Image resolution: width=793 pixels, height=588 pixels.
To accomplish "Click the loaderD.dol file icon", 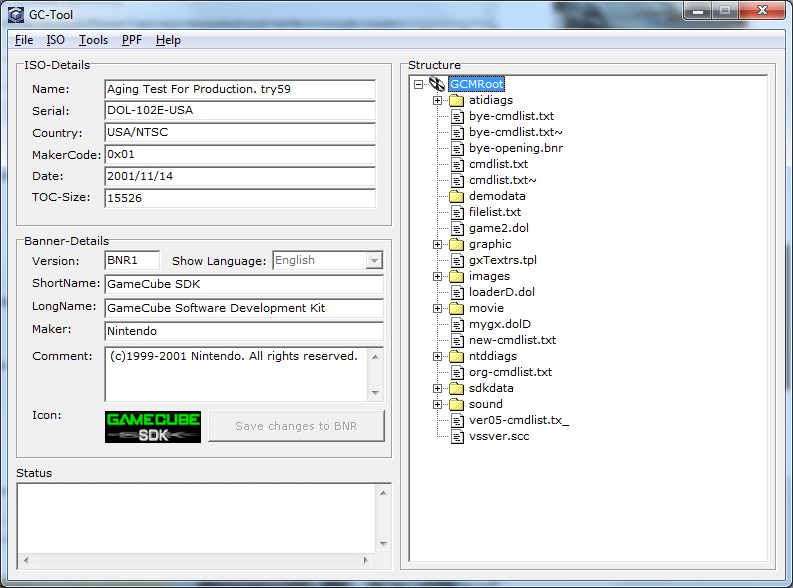I will click(457, 293).
